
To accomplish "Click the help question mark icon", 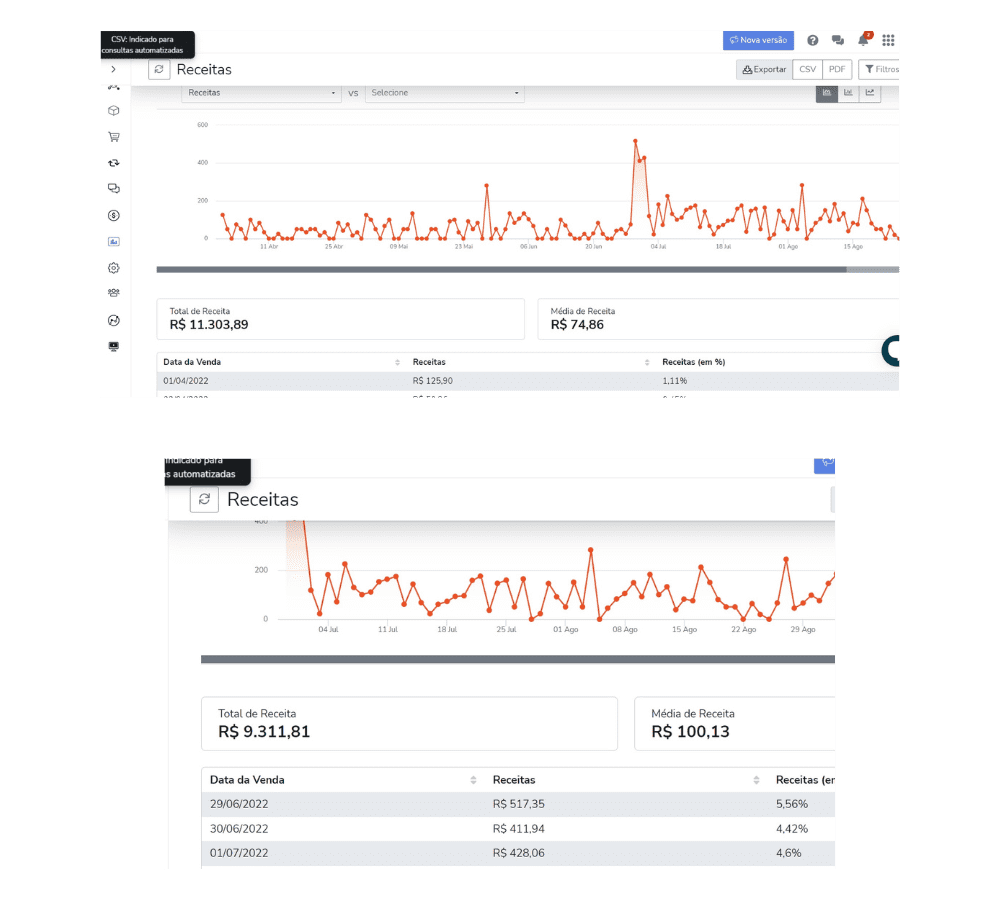I will (813, 40).
